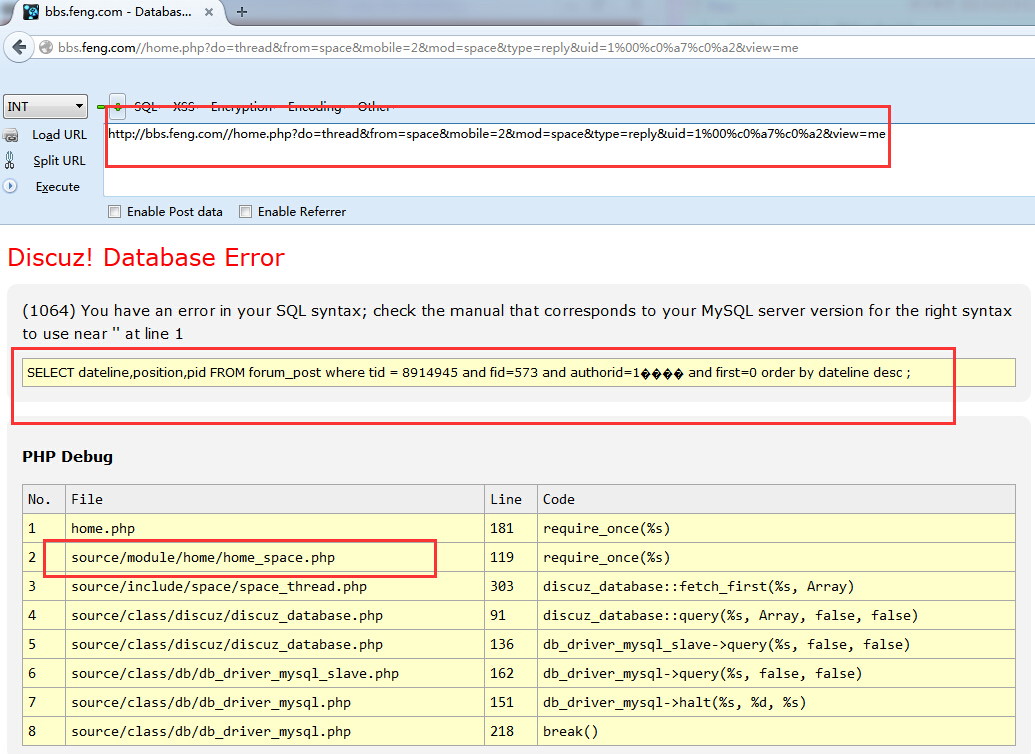Click line number 136 cell
The height and width of the screenshot is (754, 1035).
click(x=511, y=644)
